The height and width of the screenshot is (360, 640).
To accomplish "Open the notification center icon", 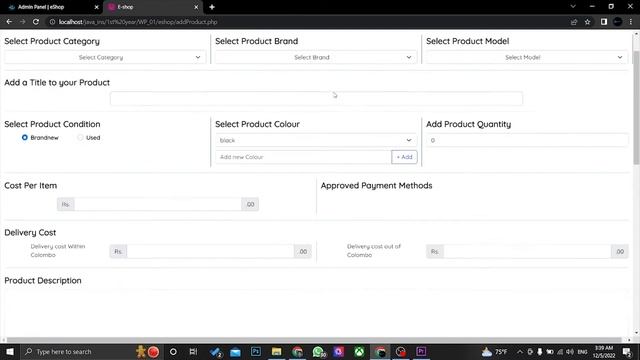I will [x=627, y=352].
